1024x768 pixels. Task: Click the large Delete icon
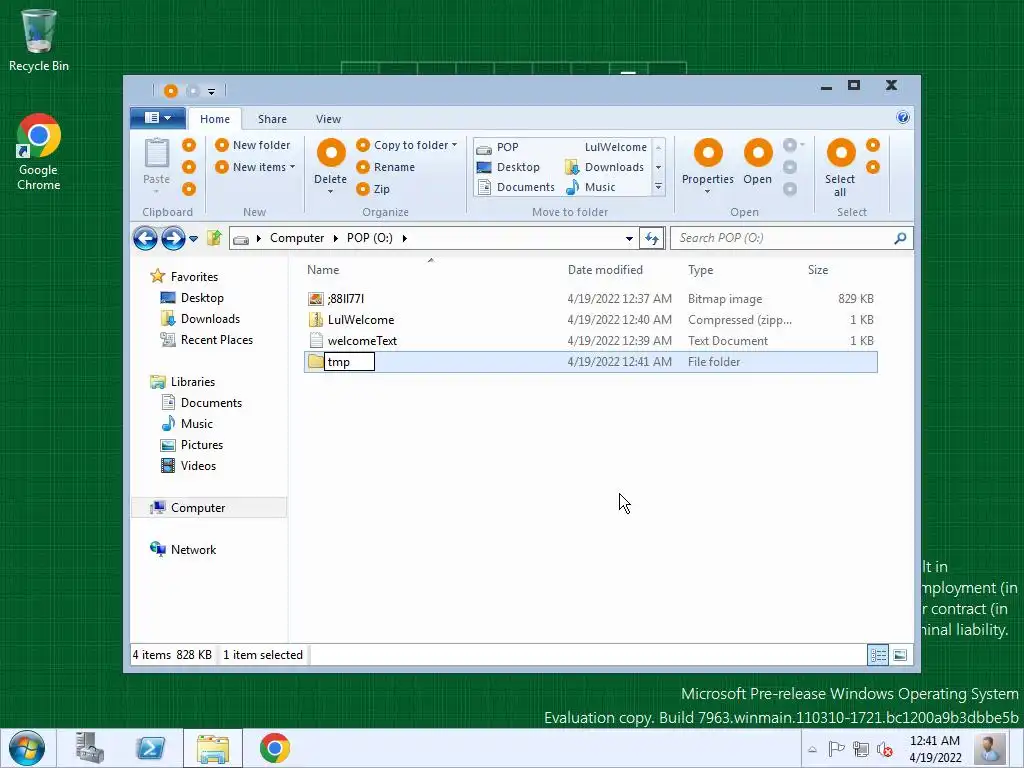click(331, 153)
